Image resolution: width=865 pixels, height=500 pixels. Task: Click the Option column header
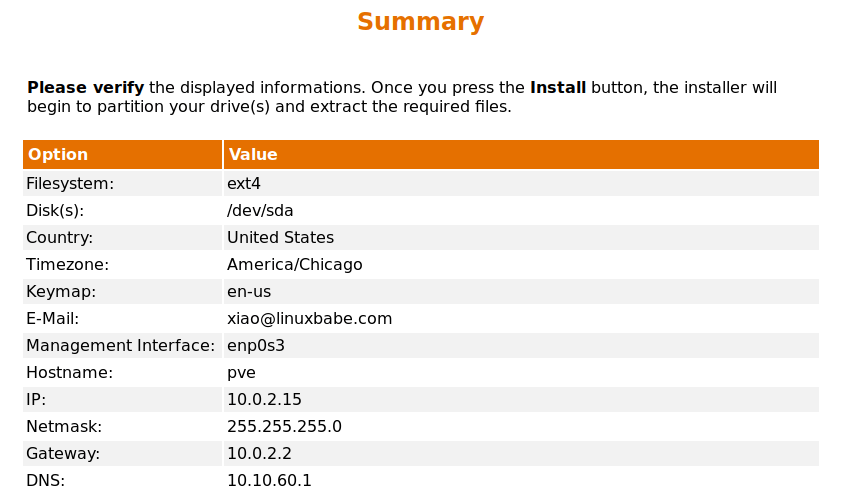(x=58, y=155)
